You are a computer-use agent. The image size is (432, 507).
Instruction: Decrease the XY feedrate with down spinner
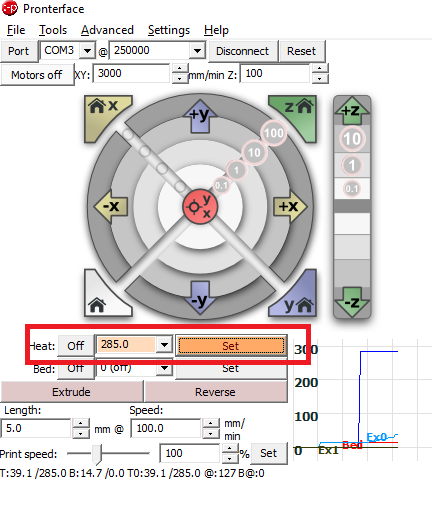coord(180,78)
